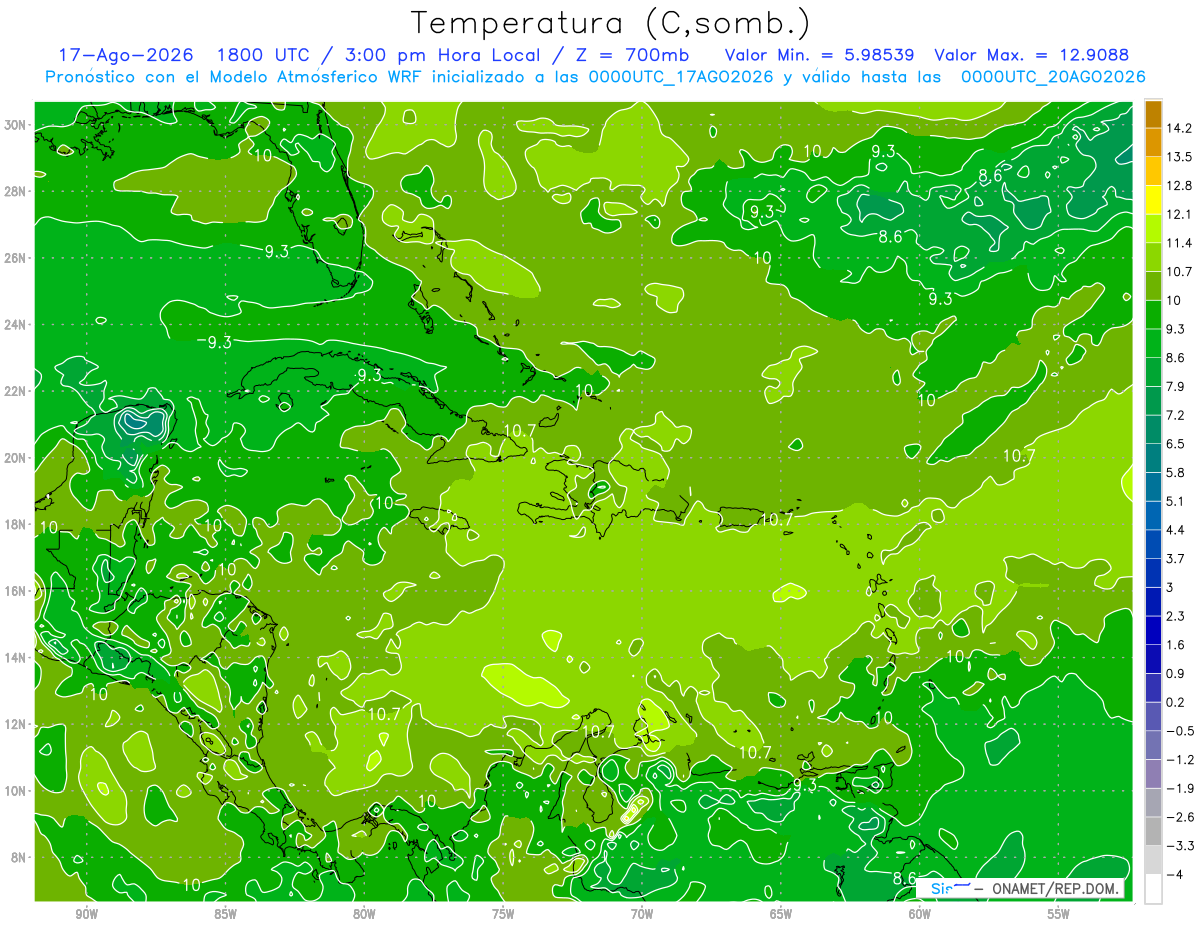1200x927 pixels.
Task: Select the "70W" longitude axis label
Action: (x=642, y=914)
